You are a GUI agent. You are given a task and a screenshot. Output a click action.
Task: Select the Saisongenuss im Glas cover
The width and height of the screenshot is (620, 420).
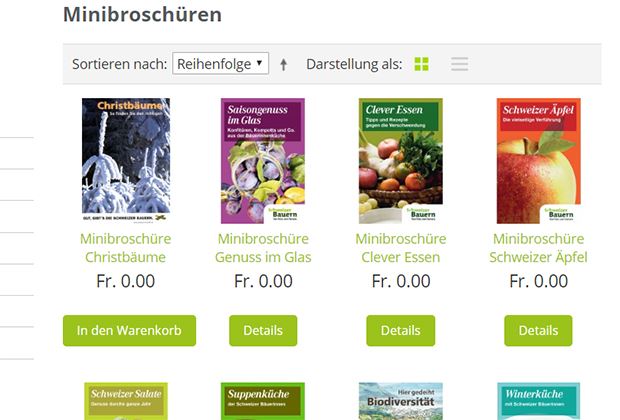click(x=263, y=161)
